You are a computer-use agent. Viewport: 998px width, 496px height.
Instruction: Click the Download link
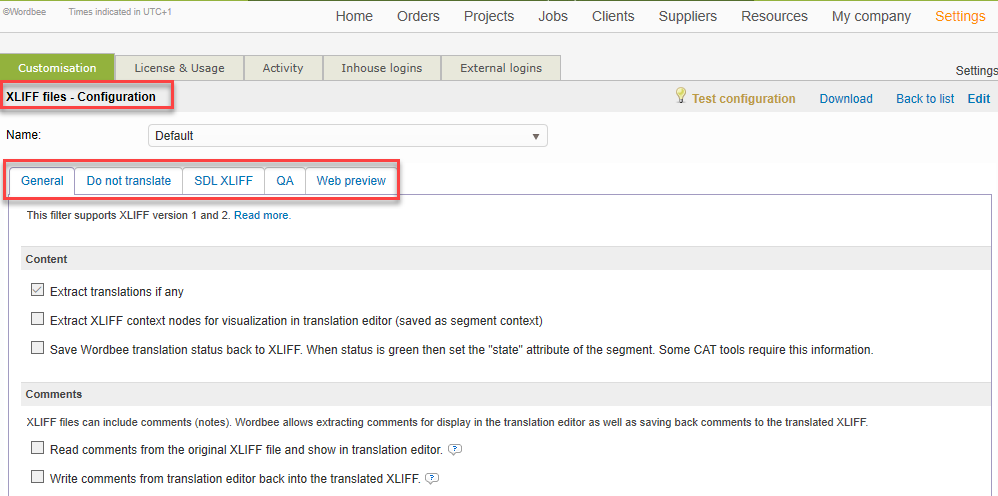pos(846,99)
